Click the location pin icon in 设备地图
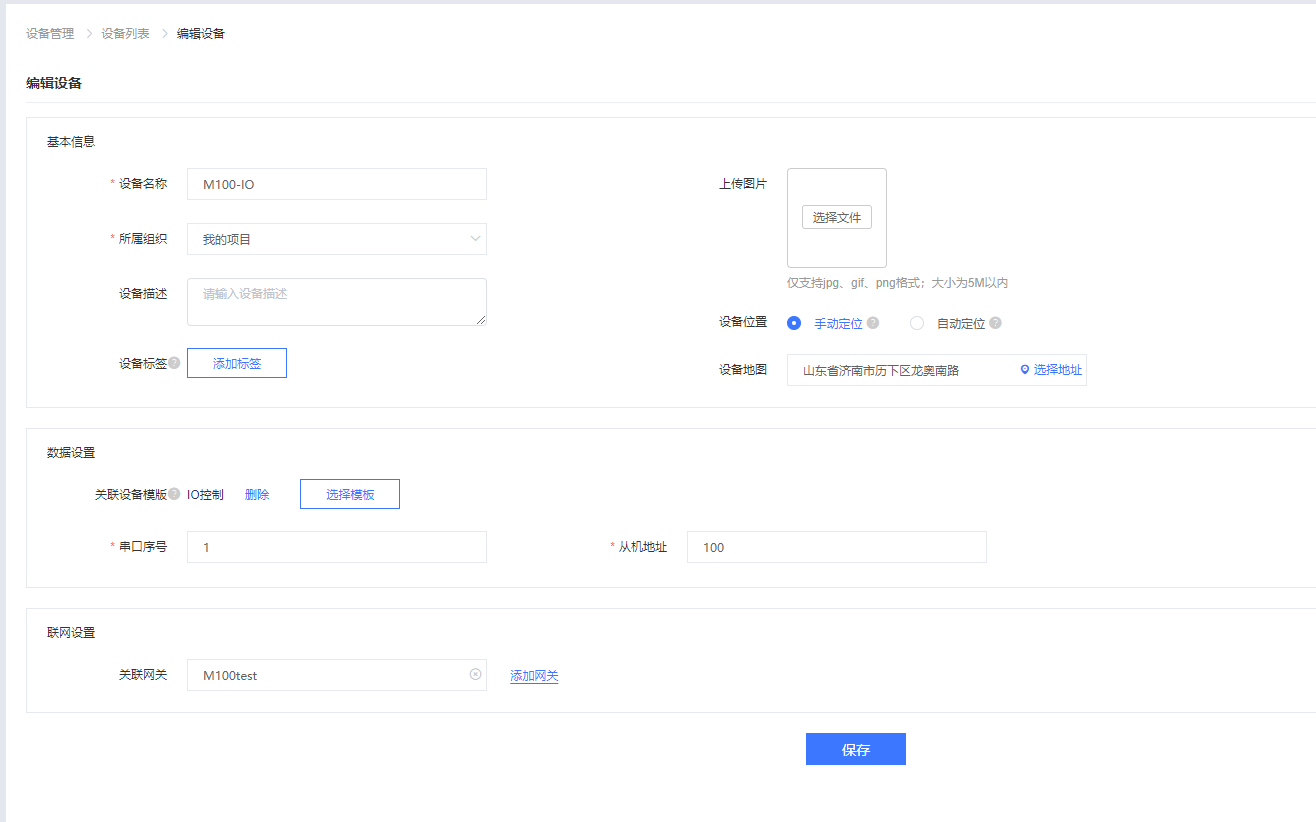Screen dimensions: 1316x822 point(1024,370)
